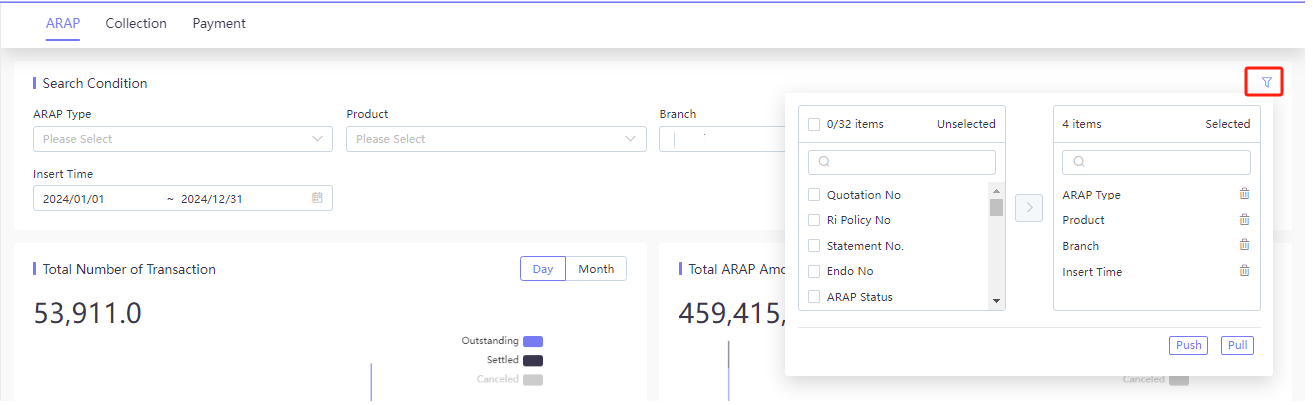Switch to the Collection tab

point(136,23)
